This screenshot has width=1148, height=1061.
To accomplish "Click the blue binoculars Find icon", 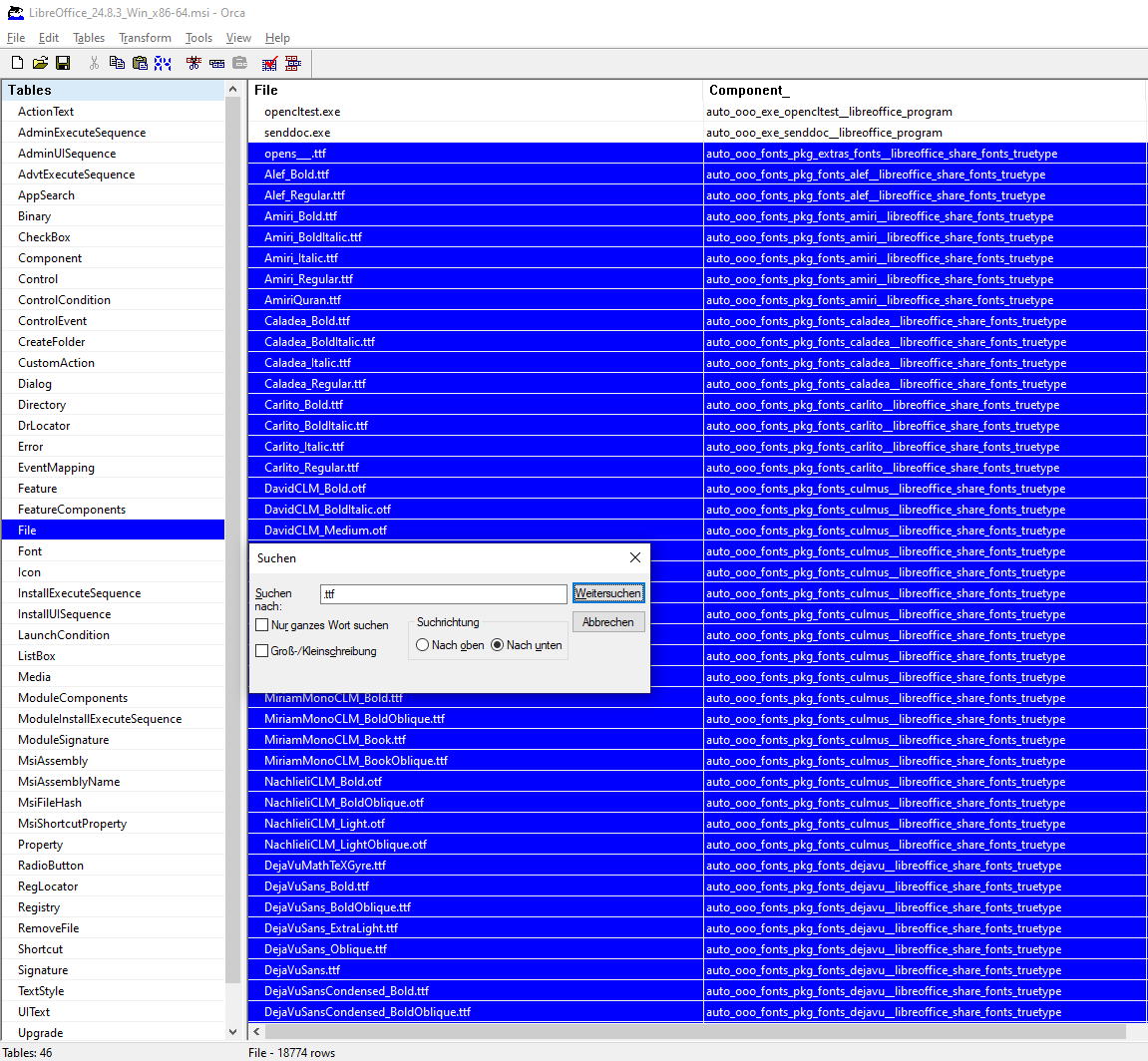I will (163, 63).
